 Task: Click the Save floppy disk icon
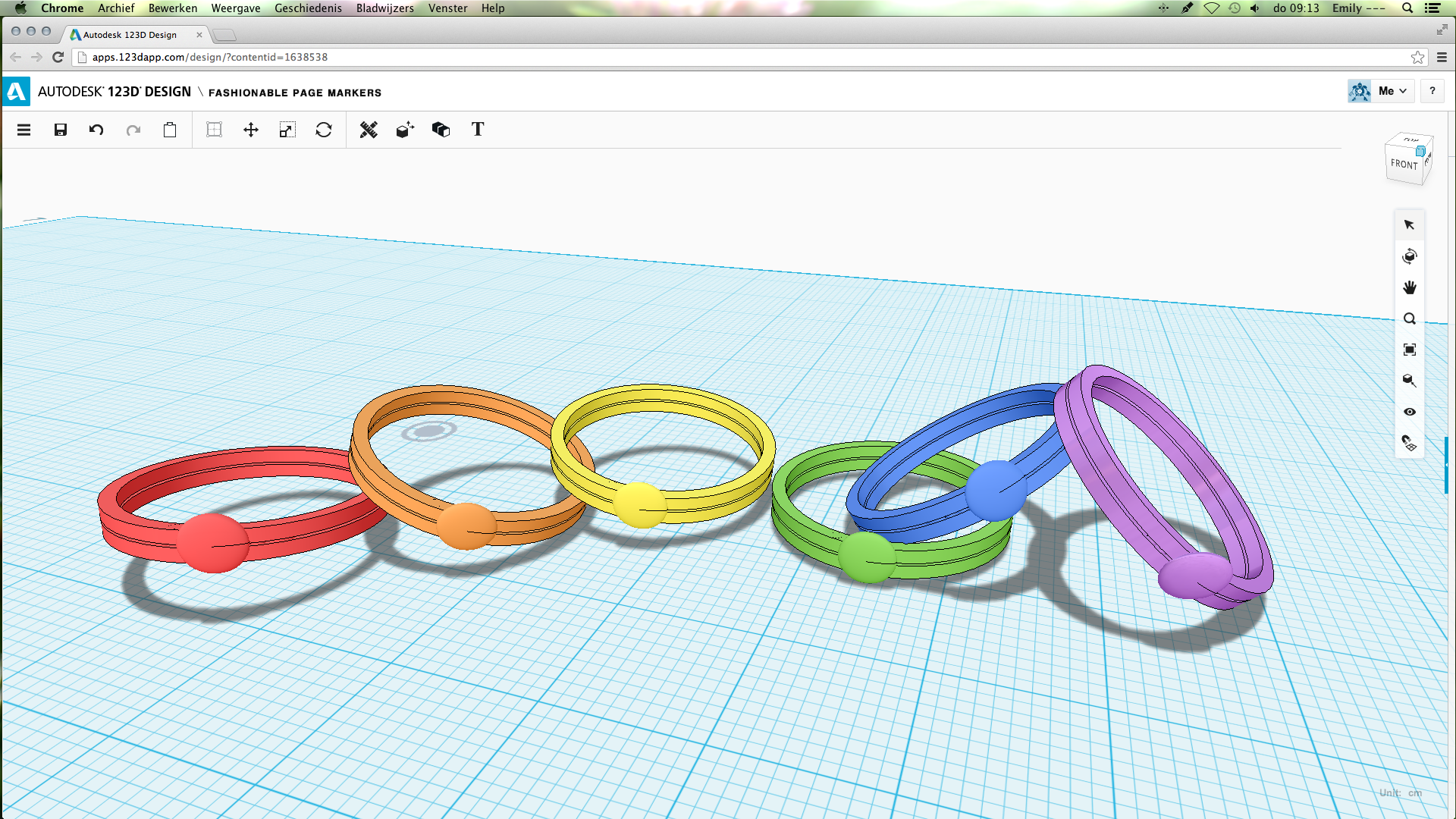[x=61, y=130]
